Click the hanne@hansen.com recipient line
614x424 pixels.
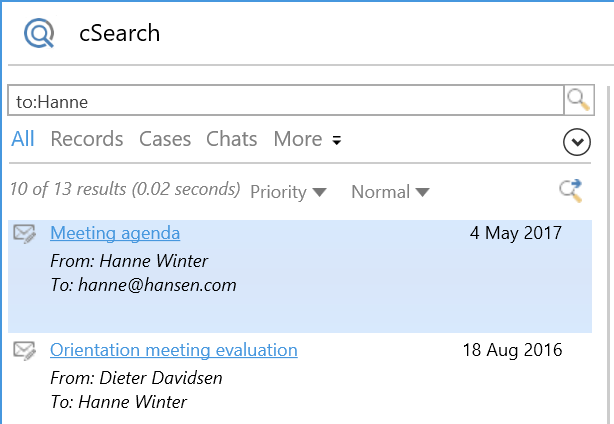(x=143, y=285)
